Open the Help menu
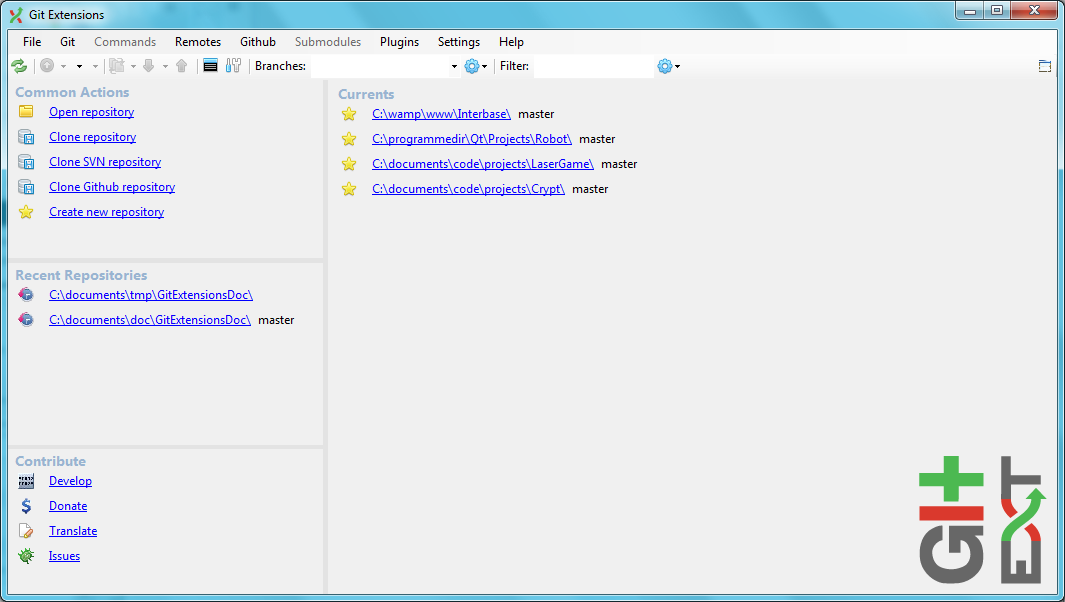1065x602 pixels. coord(511,42)
